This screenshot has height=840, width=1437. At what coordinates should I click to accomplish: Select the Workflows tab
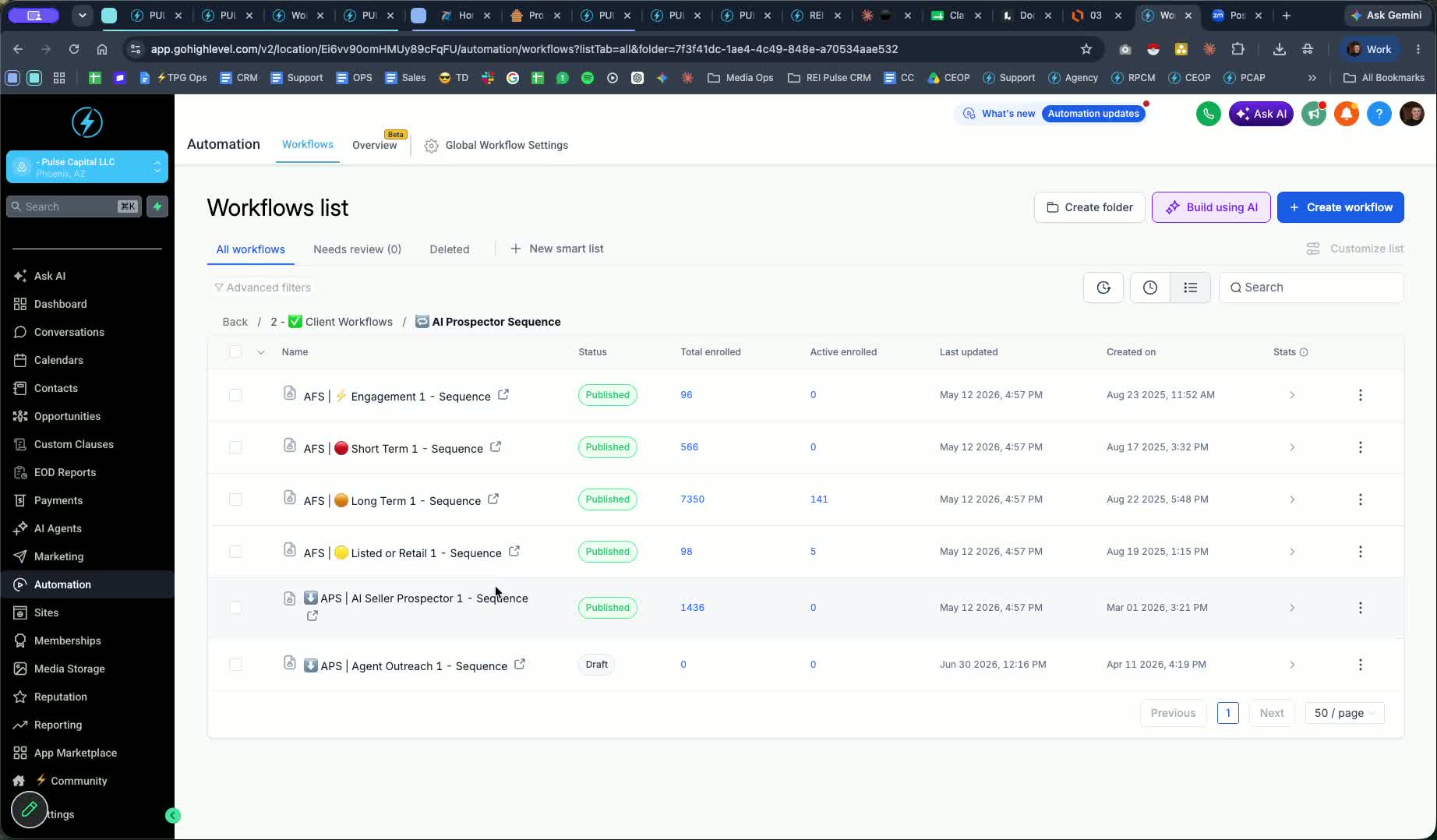(308, 145)
